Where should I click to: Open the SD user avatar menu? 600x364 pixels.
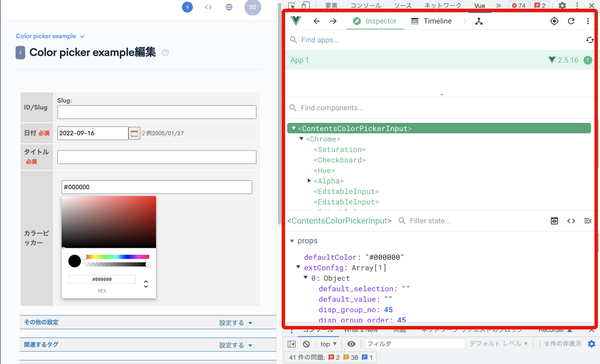[253, 7]
